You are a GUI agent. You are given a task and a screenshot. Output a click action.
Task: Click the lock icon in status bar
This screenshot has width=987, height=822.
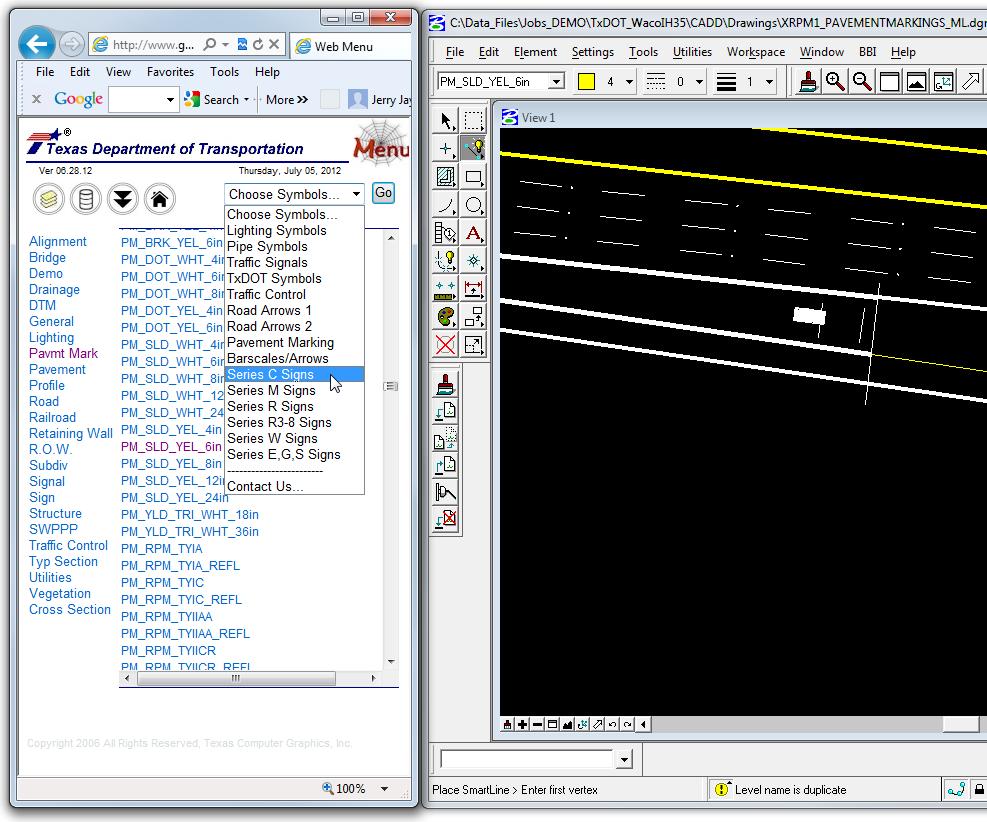pyautogui.click(x=979, y=789)
